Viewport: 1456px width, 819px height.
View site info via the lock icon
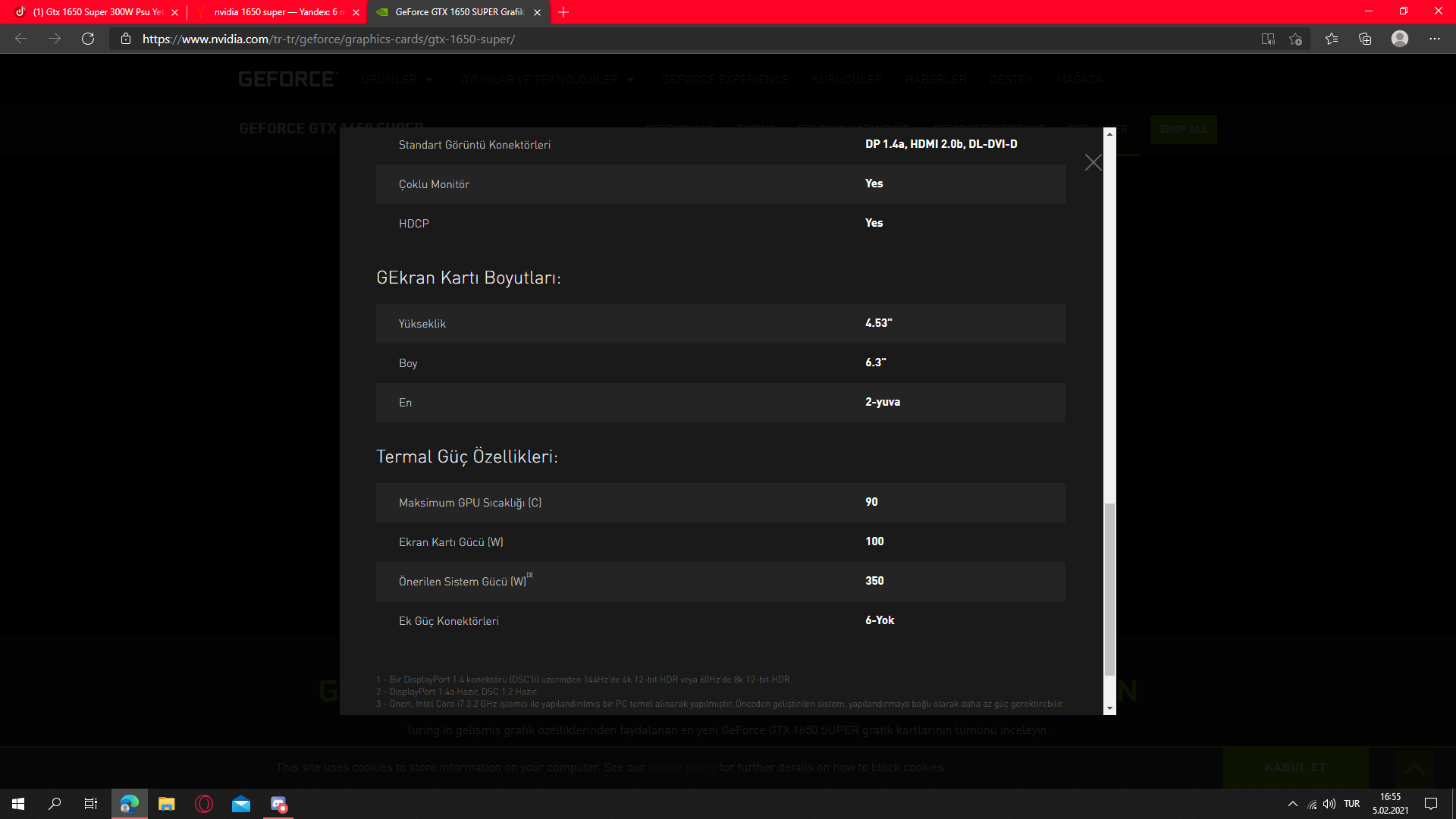point(126,39)
